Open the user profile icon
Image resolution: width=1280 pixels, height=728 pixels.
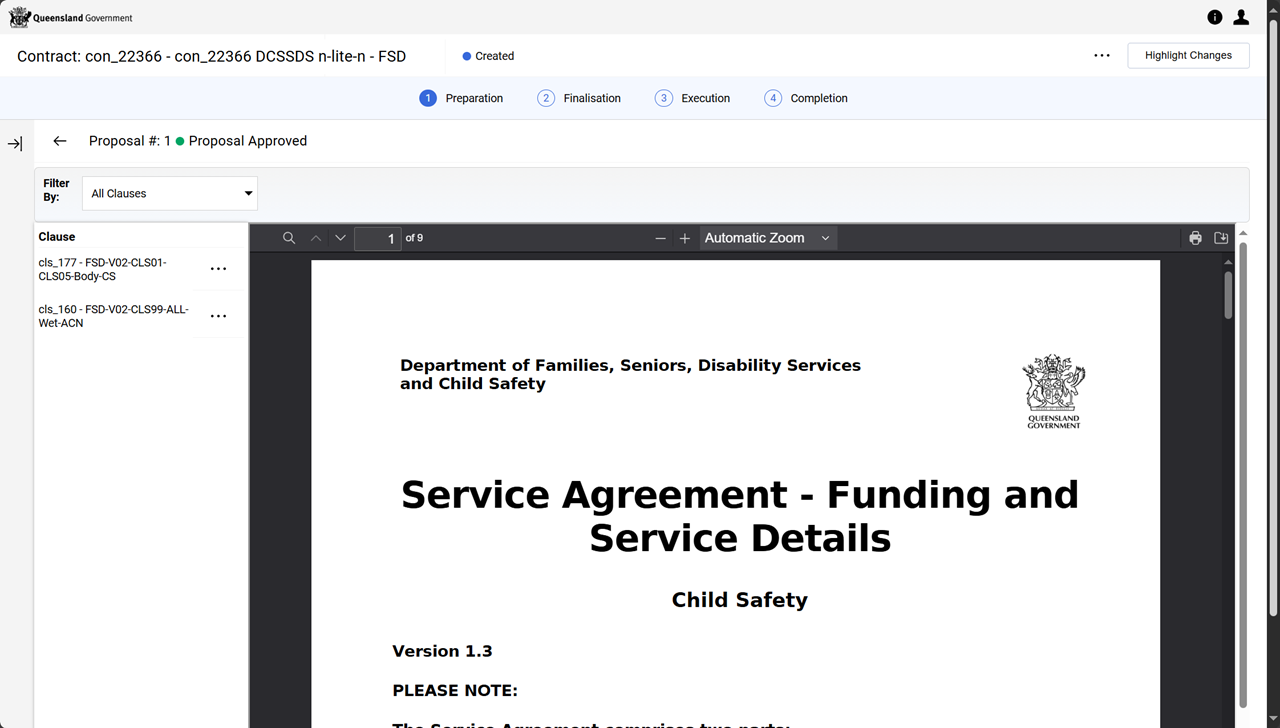coord(1241,17)
